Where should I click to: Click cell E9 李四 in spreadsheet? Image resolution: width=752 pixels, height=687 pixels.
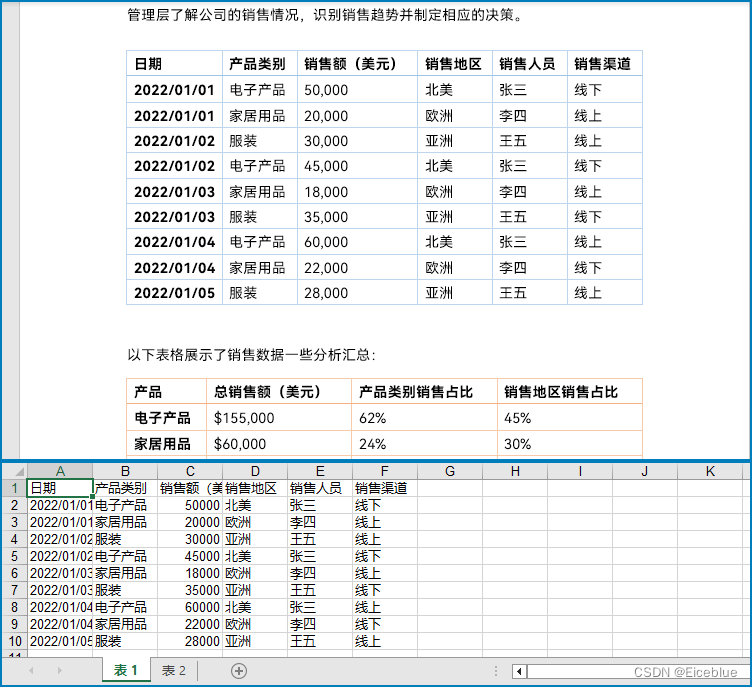pos(320,624)
